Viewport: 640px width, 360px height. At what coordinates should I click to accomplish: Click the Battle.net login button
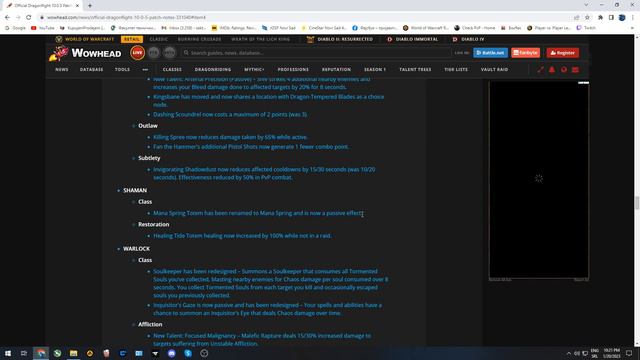pos(490,53)
